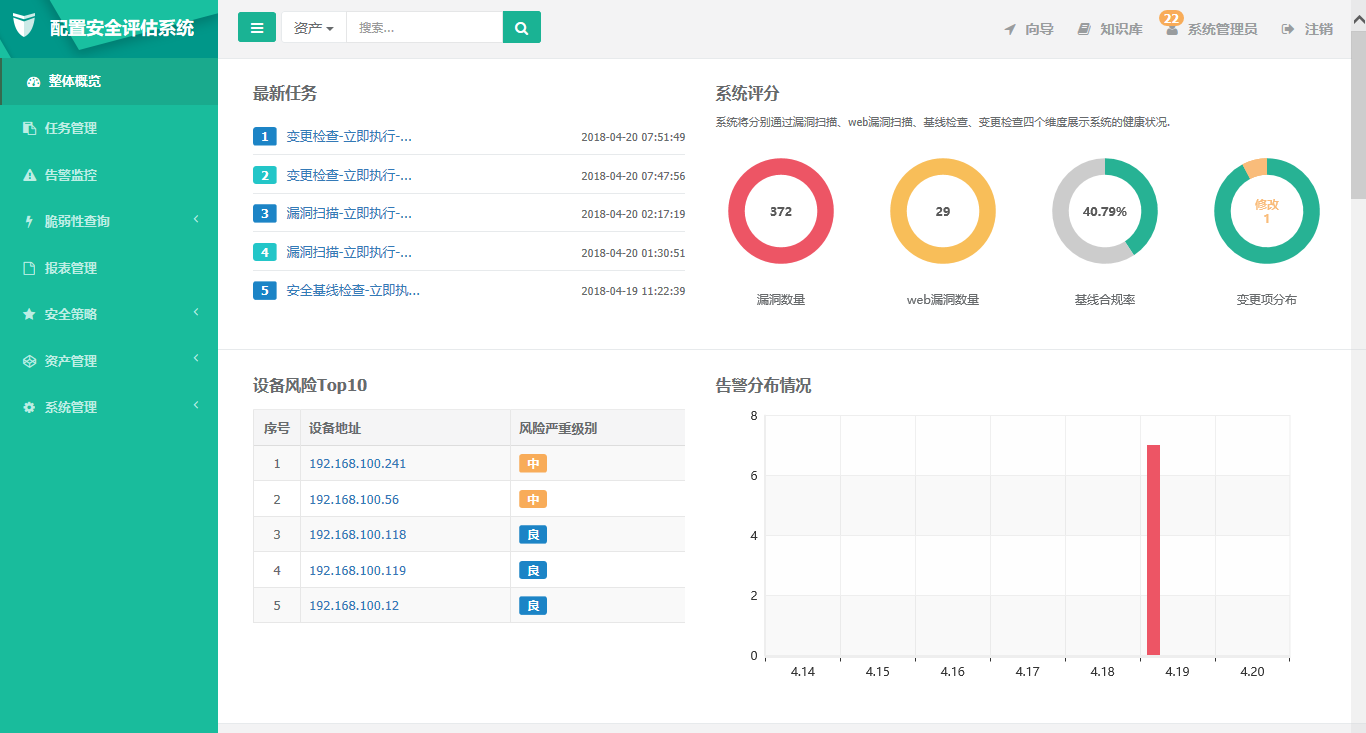Go to 任务管理 in sidebar
Image resolution: width=1366 pixels, height=733 pixels.
(70, 128)
